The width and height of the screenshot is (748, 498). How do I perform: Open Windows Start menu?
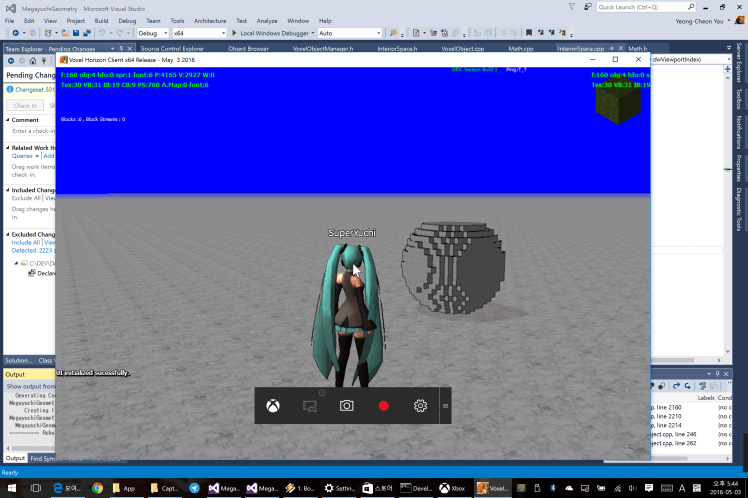coord(11,488)
